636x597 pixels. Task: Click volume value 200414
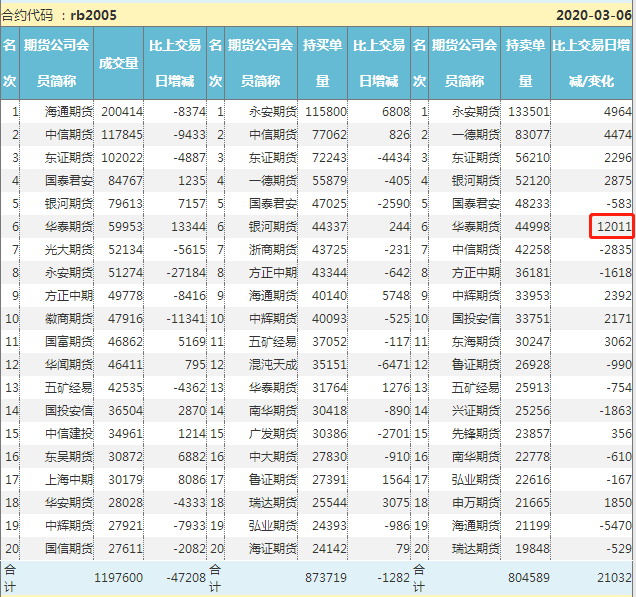pyautogui.click(x=122, y=112)
